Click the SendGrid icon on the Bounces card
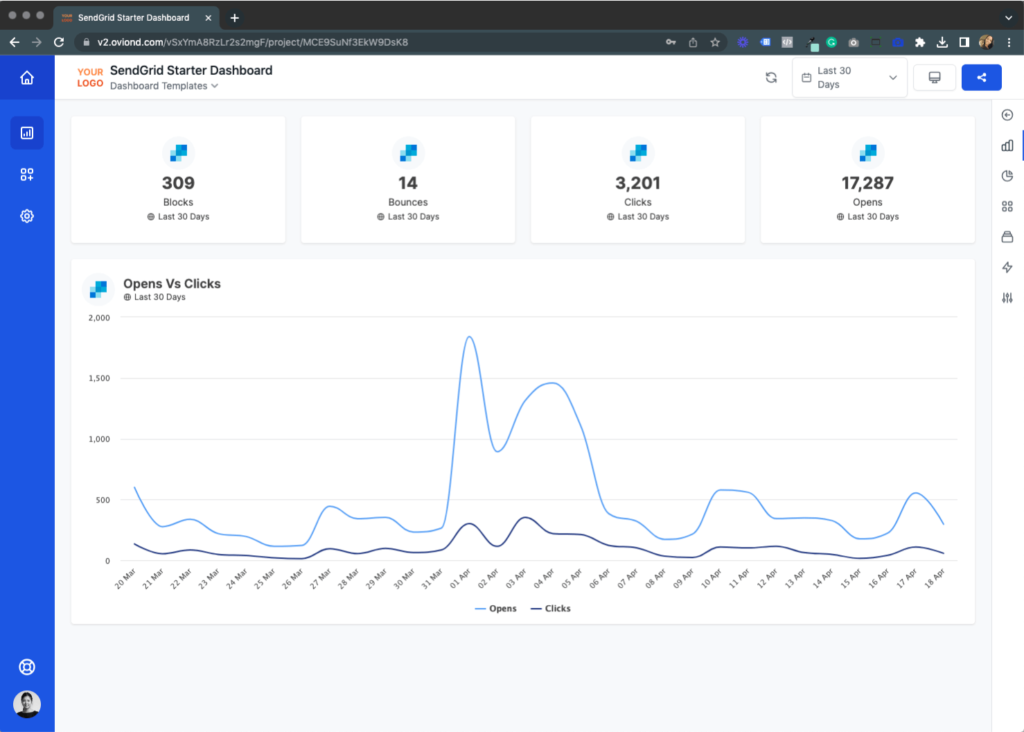This screenshot has width=1024, height=732. coord(408,153)
